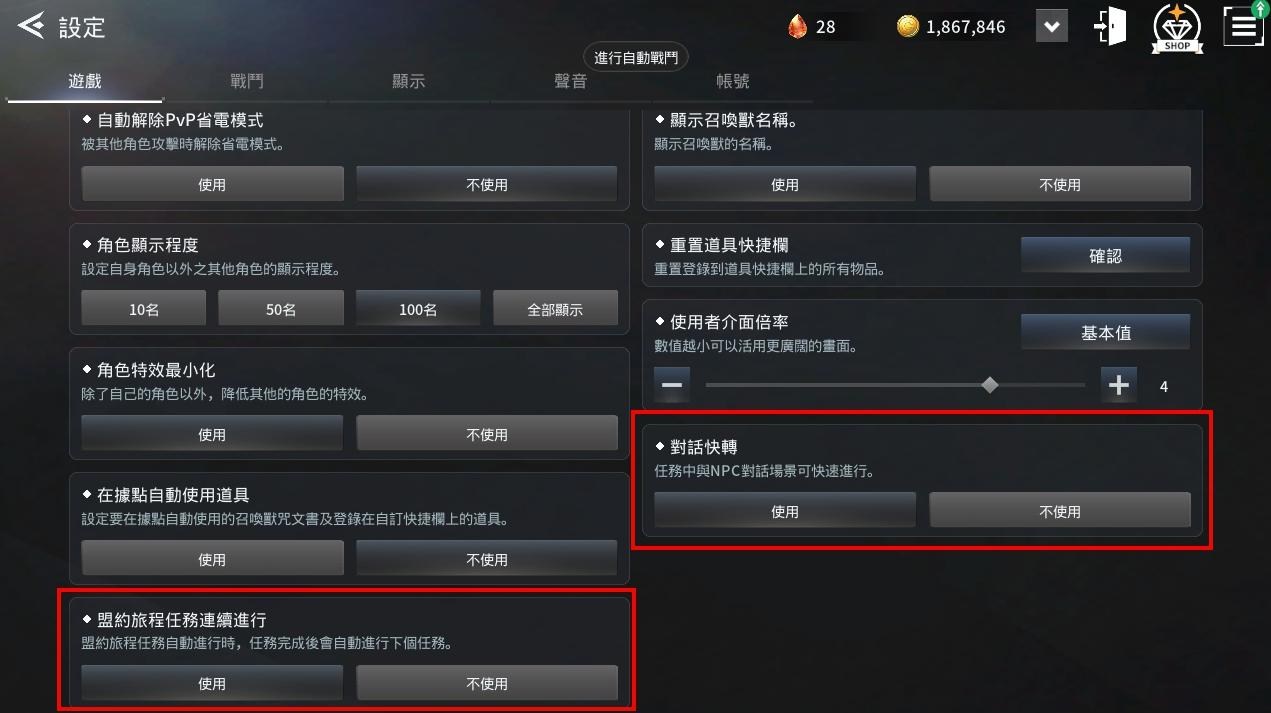Screen dimensions: 1271x713
Task: Enable 角色特效最小化 with 使用 button
Action: (212, 435)
